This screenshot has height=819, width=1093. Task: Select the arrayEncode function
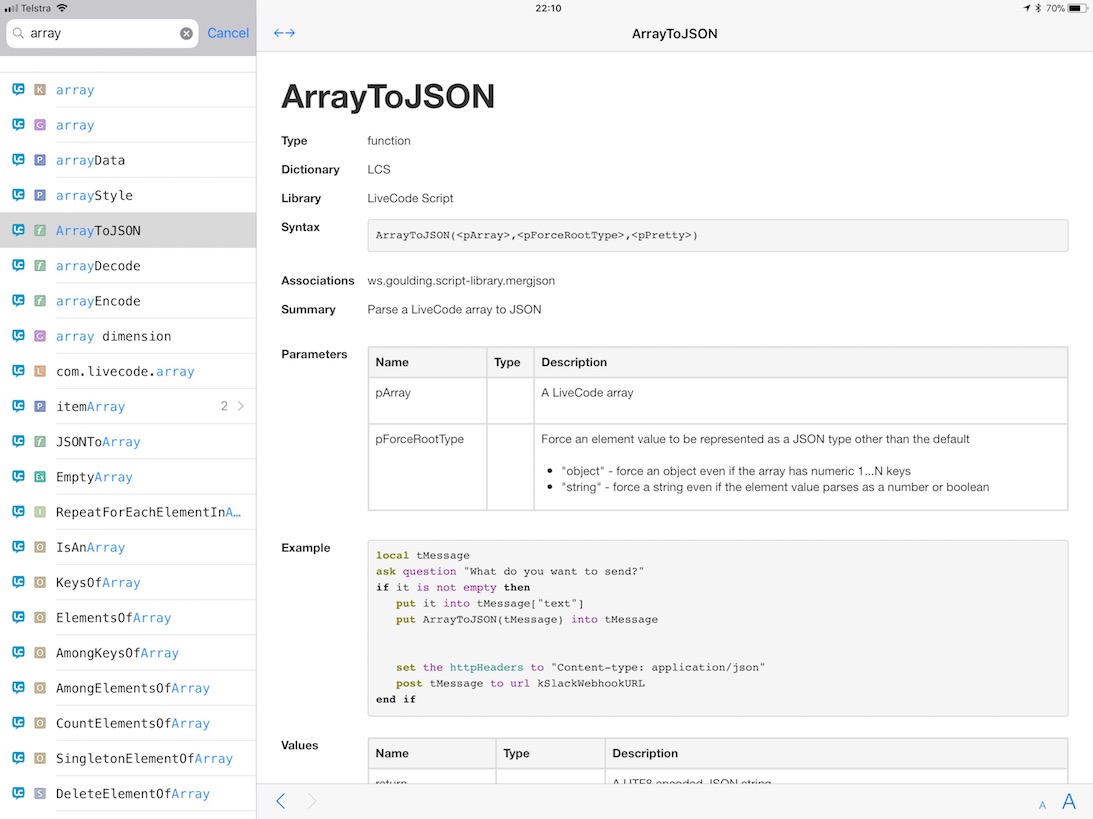(98, 301)
